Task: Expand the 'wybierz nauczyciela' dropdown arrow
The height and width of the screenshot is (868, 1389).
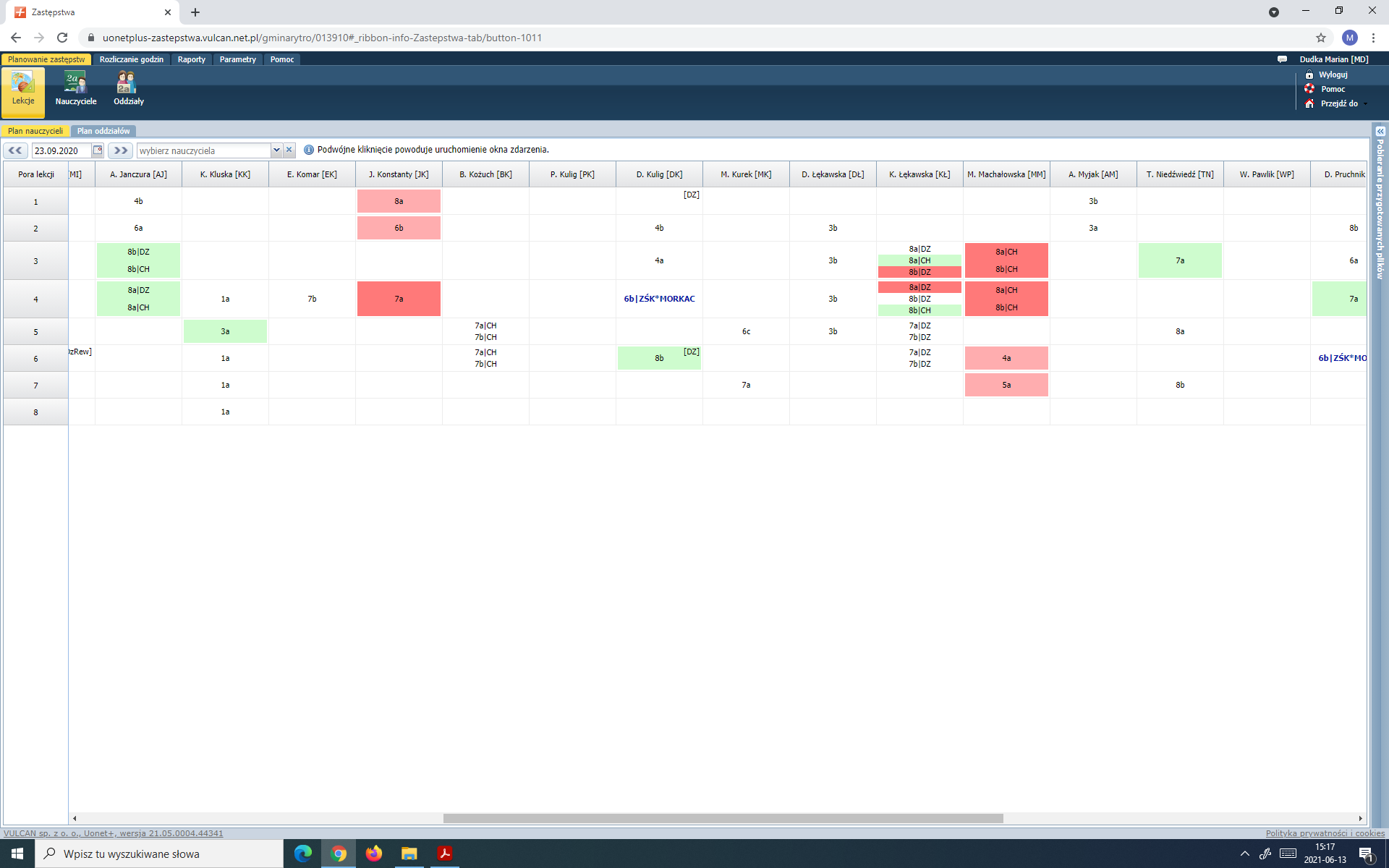Action: [276, 150]
